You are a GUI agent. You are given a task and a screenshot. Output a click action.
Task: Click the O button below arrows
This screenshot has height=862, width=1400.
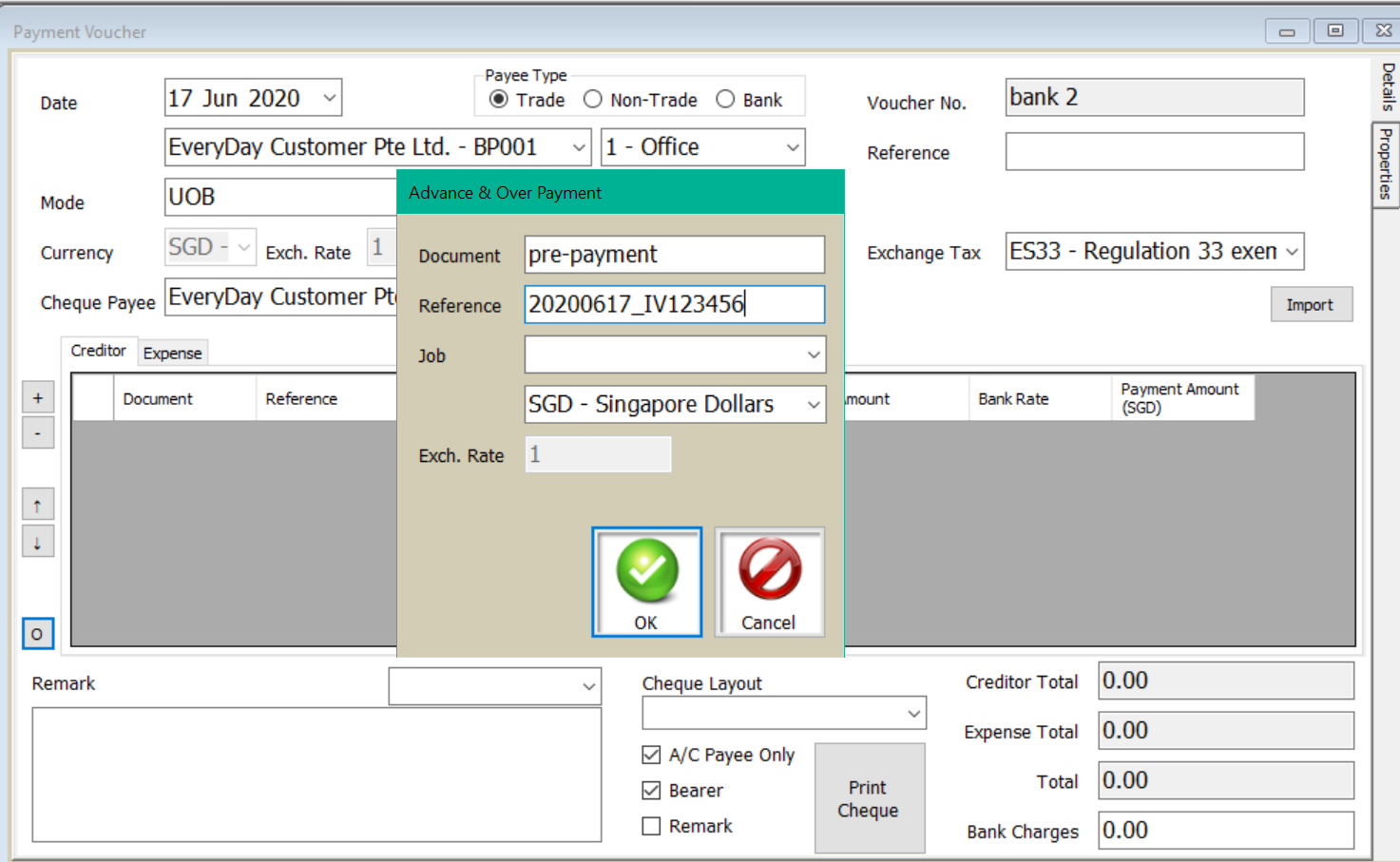pyautogui.click(x=37, y=634)
